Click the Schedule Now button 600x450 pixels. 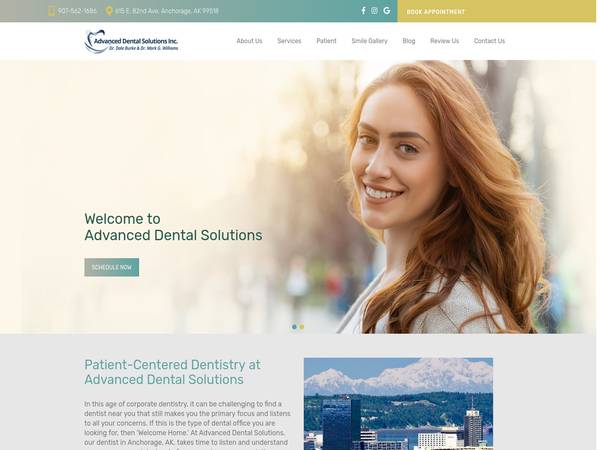(x=112, y=267)
